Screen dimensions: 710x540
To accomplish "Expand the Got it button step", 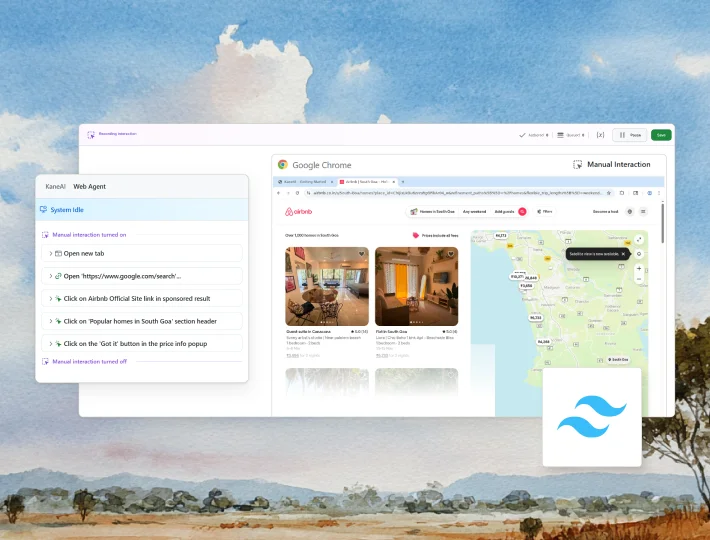I will (51, 344).
